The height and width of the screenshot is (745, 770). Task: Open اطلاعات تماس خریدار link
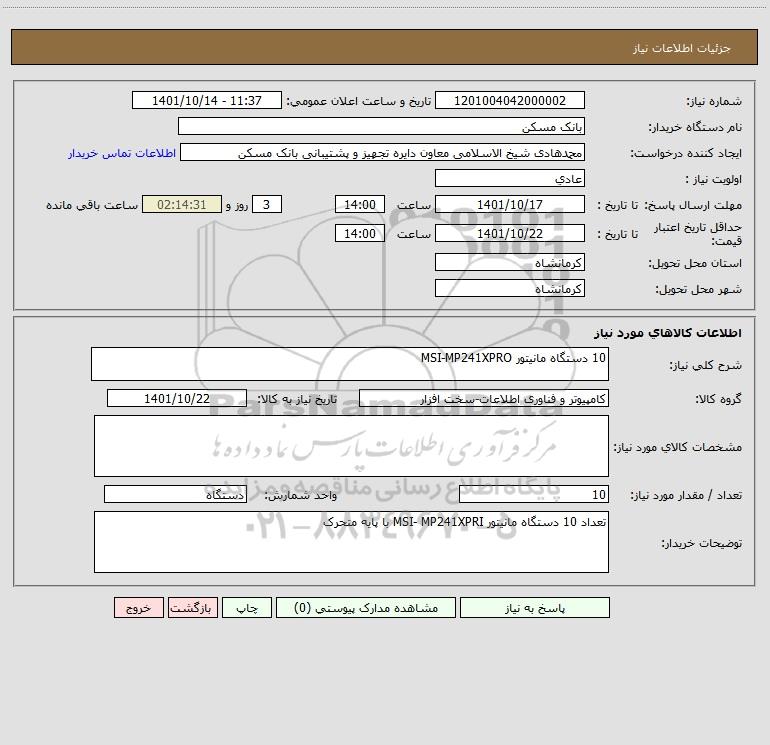pyautogui.click(x=122, y=153)
